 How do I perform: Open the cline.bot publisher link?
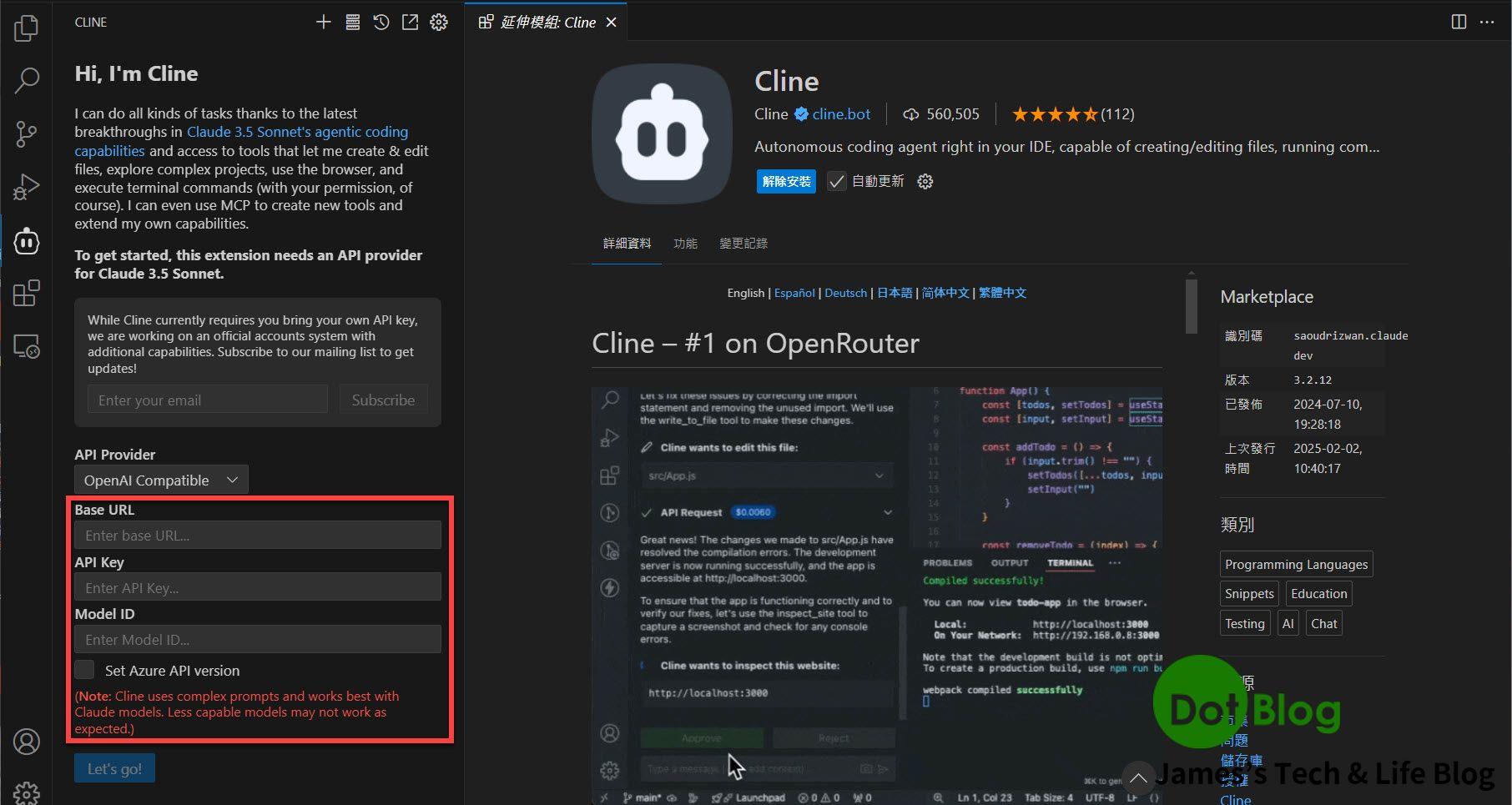841,114
